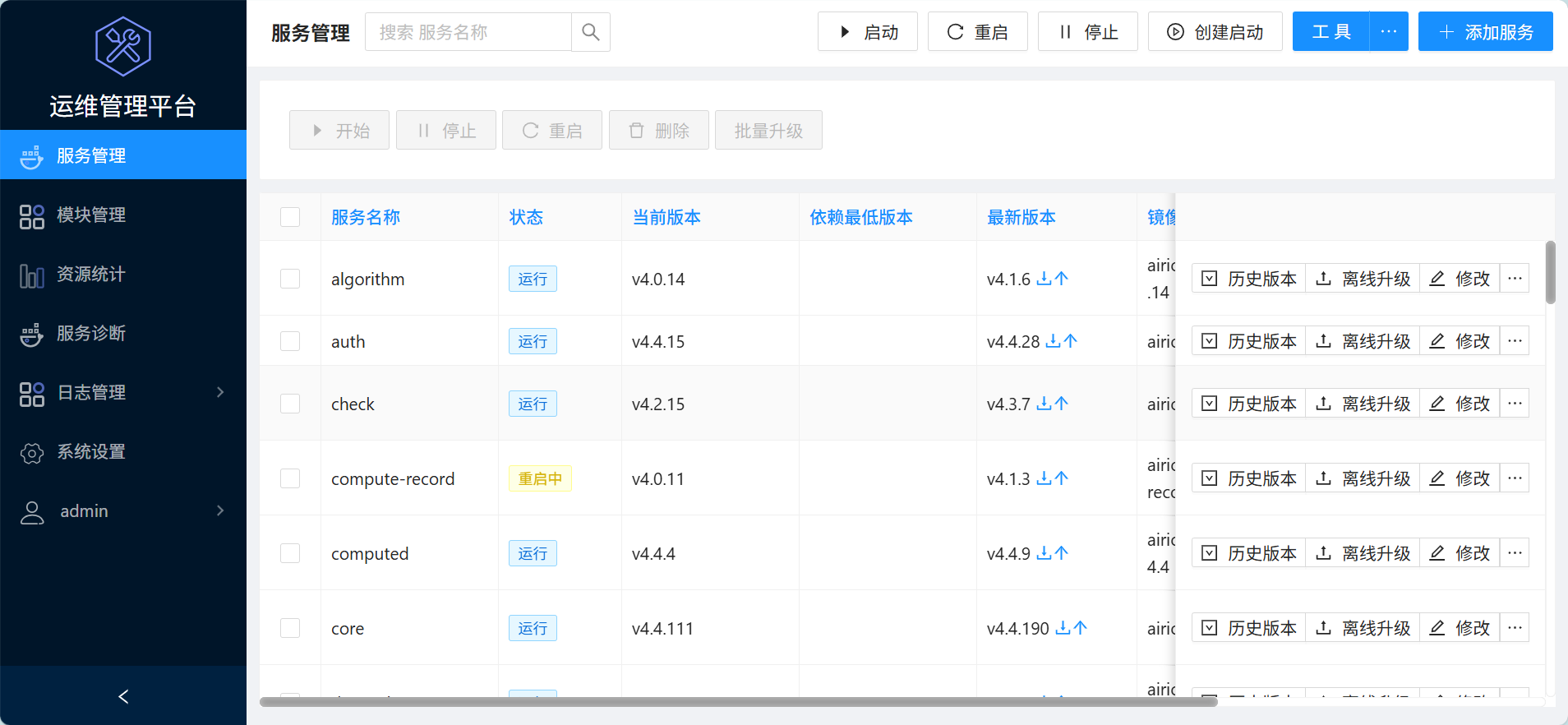Click the 工具 button
The height and width of the screenshot is (725, 1568).
(1331, 32)
